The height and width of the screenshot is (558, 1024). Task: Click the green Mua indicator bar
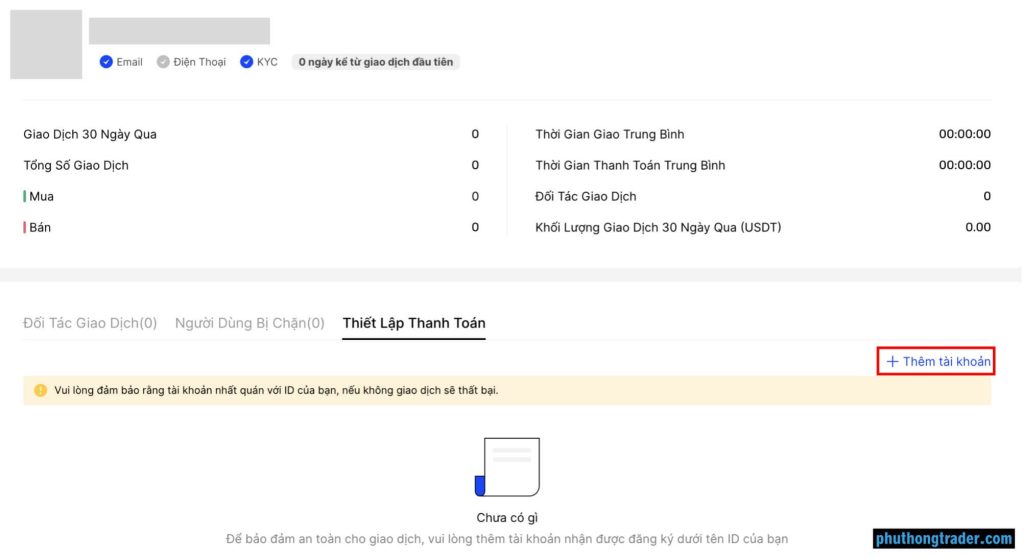[25, 196]
